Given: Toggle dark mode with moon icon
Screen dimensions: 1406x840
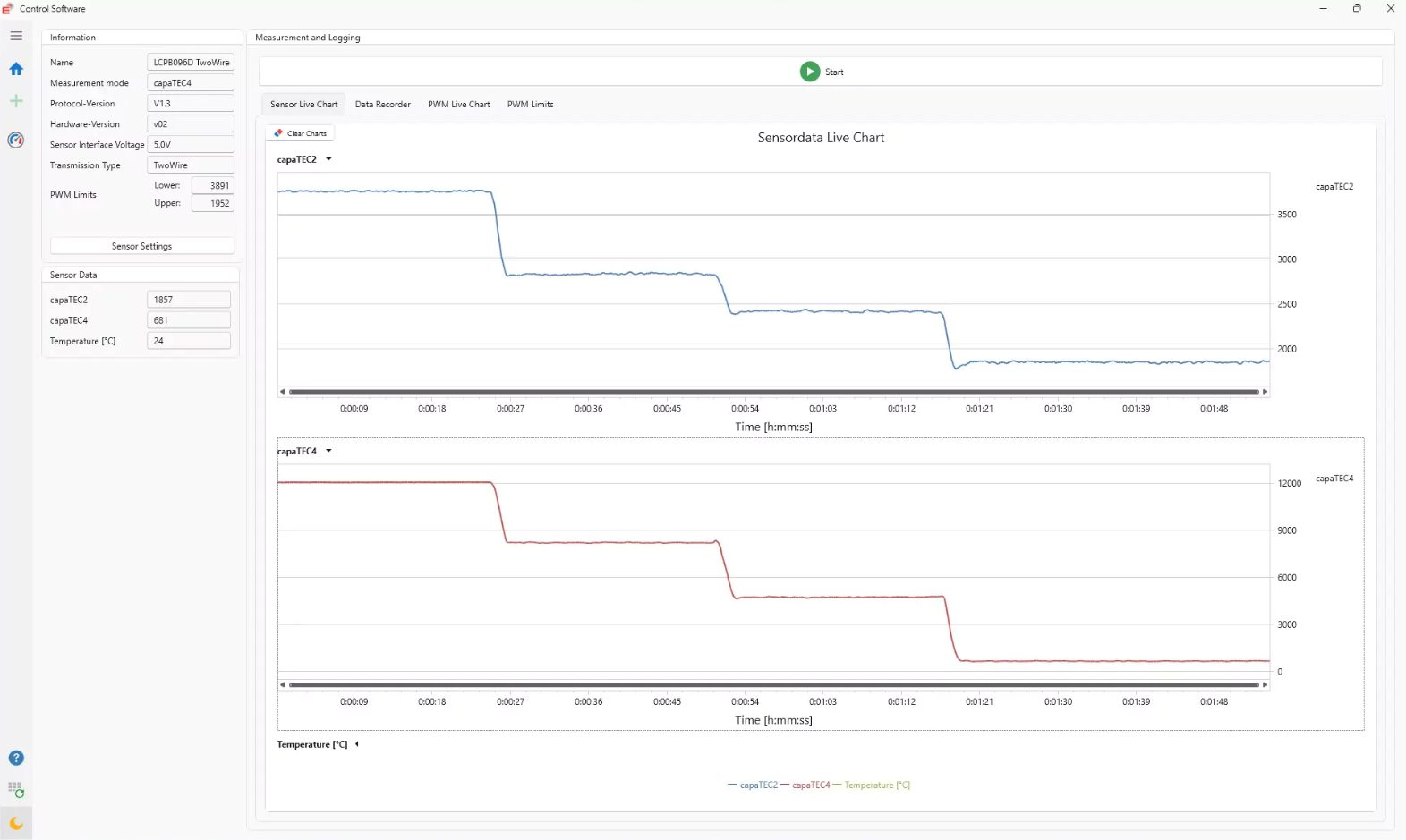Looking at the screenshot, I should [x=16, y=823].
